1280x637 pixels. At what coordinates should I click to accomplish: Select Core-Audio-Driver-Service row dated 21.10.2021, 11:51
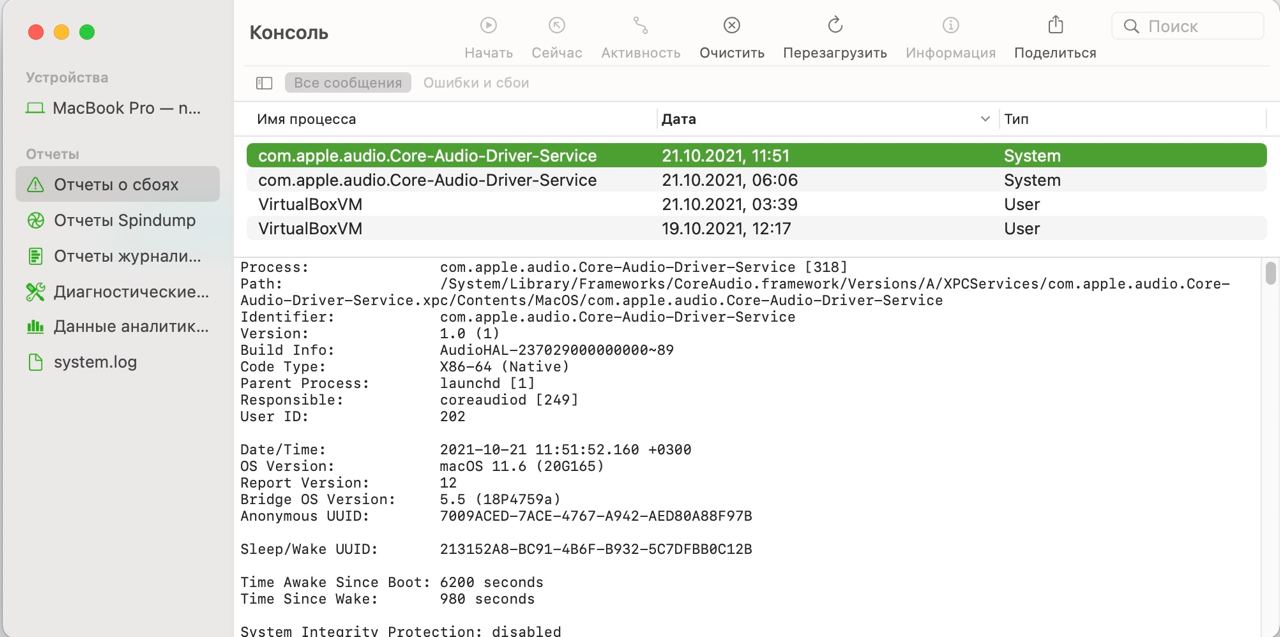coord(756,156)
